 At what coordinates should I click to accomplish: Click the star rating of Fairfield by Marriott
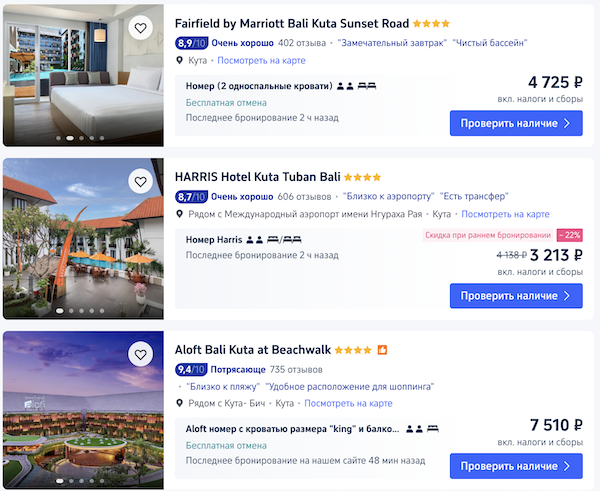pyautogui.click(x=431, y=23)
